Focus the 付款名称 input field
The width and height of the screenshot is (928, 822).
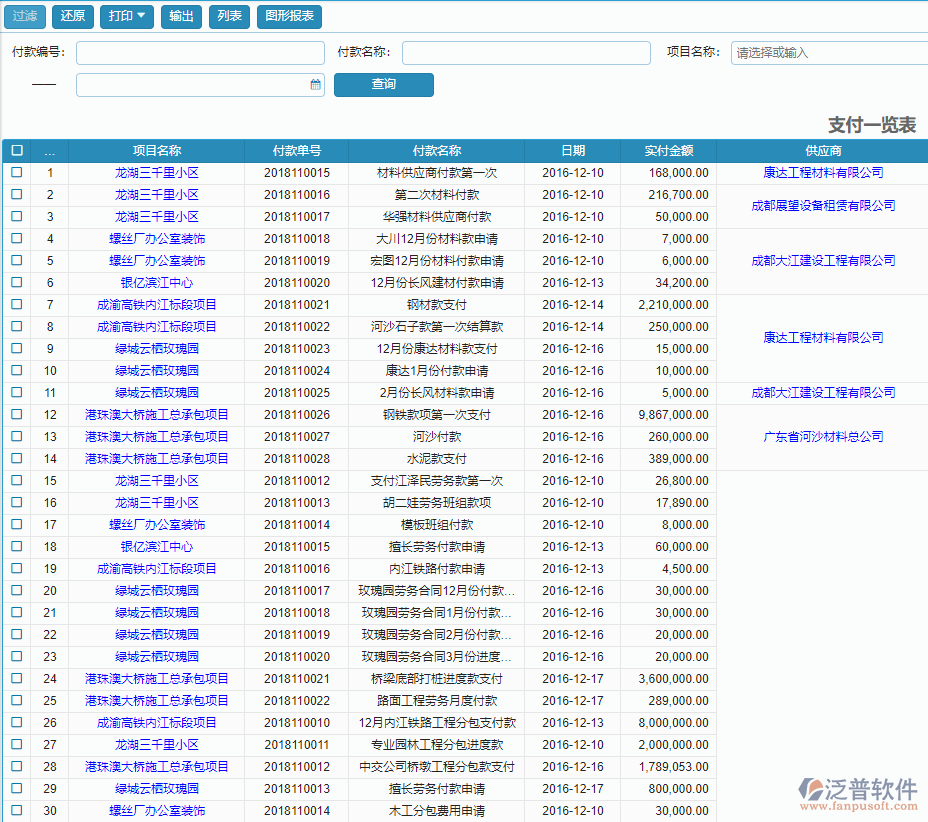coord(525,53)
